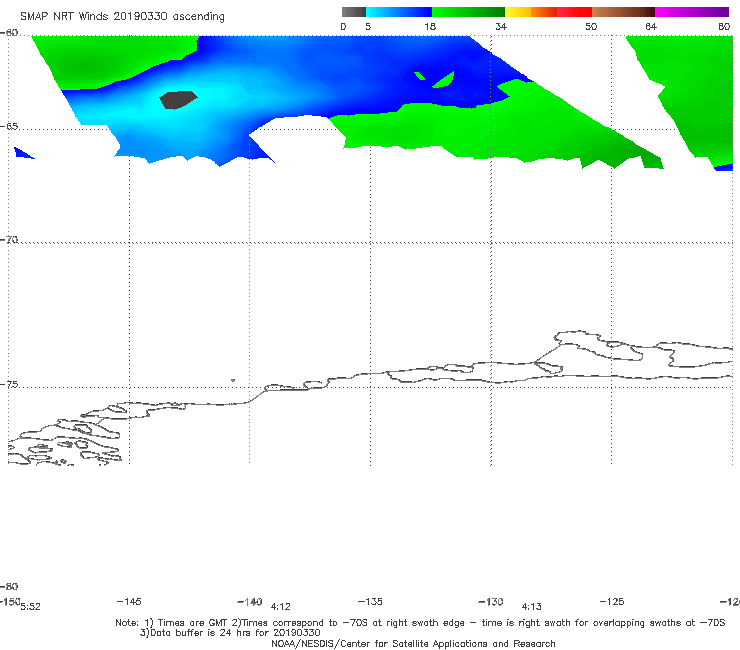Screen dimensions: 740x650
Task: Click the latitude label '-75'
Action: pos(9,384)
